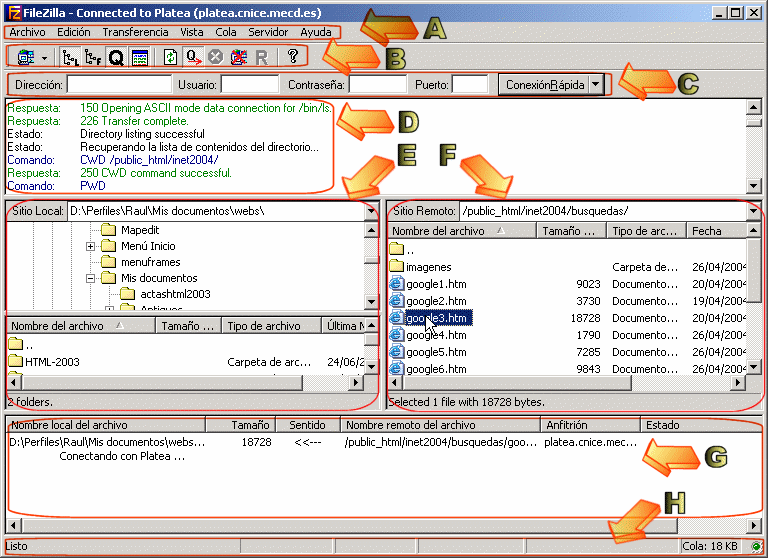768x558 pixels.
Task: Open the imagenes folder in remote list
Action: 428,267
